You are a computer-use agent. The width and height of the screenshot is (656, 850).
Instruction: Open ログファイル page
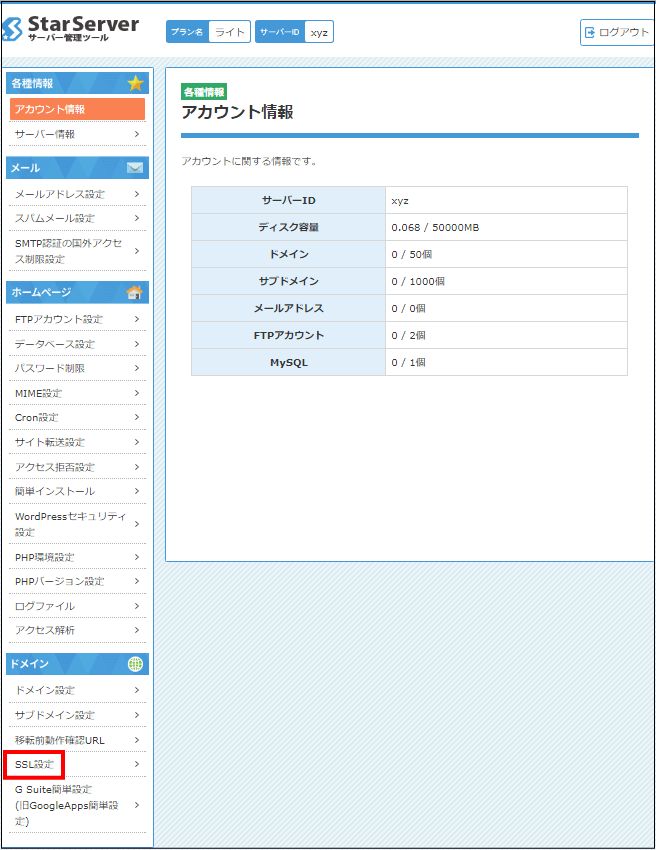78,606
